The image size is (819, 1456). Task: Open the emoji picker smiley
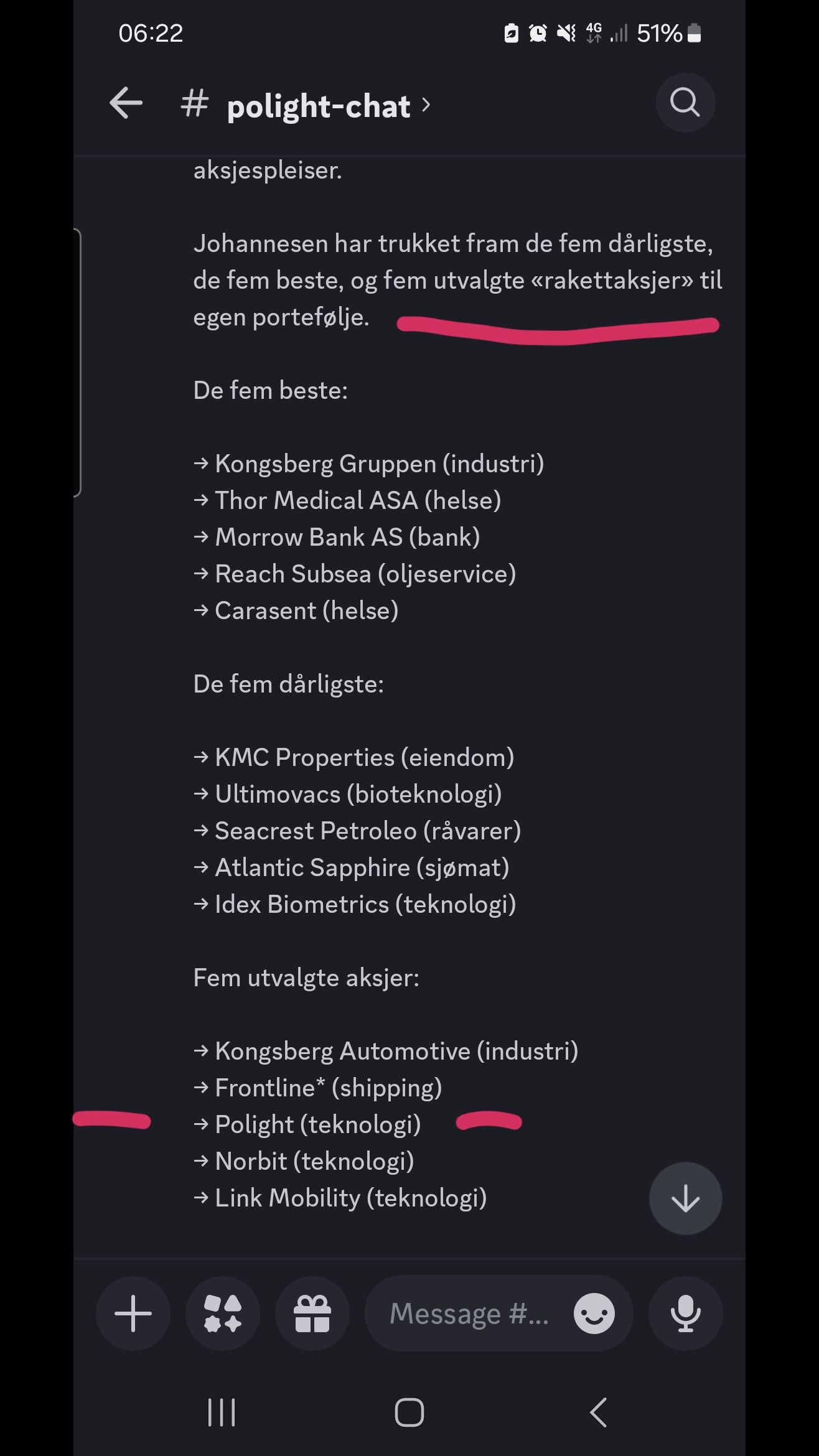[594, 1314]
